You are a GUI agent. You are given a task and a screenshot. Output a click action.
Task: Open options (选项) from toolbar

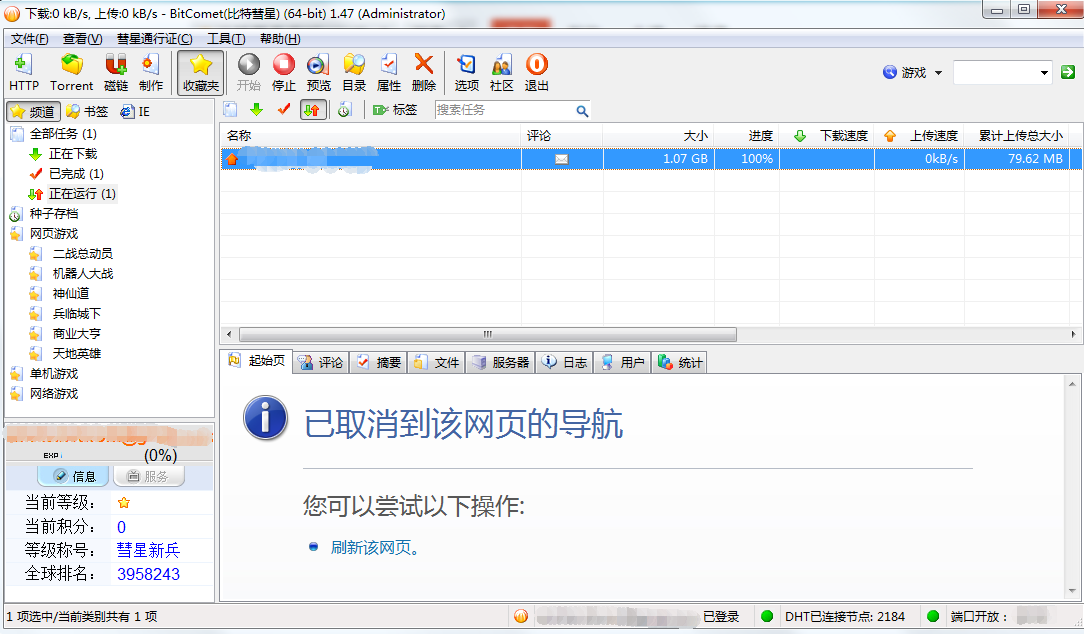[466, 72]
